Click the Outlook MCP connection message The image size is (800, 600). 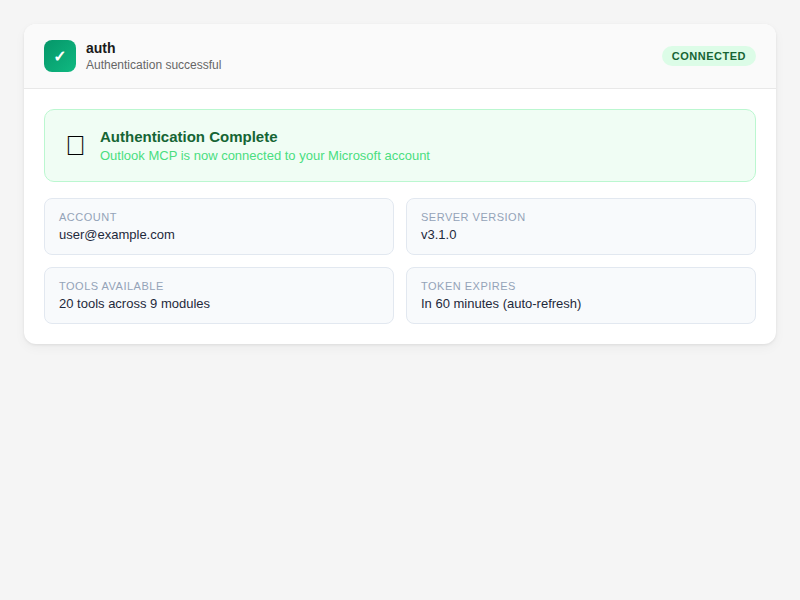(265, 156)
